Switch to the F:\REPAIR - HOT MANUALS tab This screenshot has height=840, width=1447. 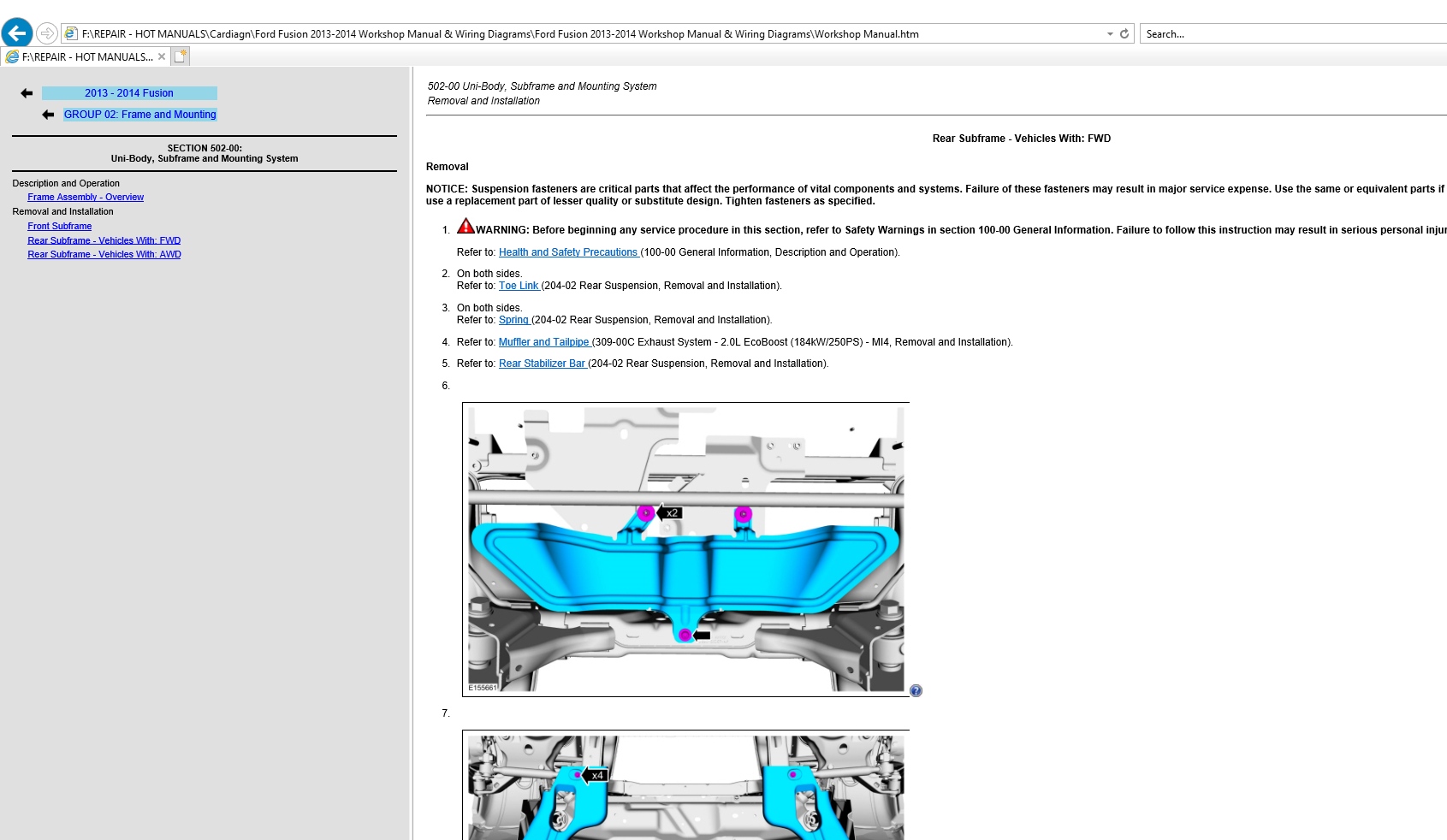(81, 56)
